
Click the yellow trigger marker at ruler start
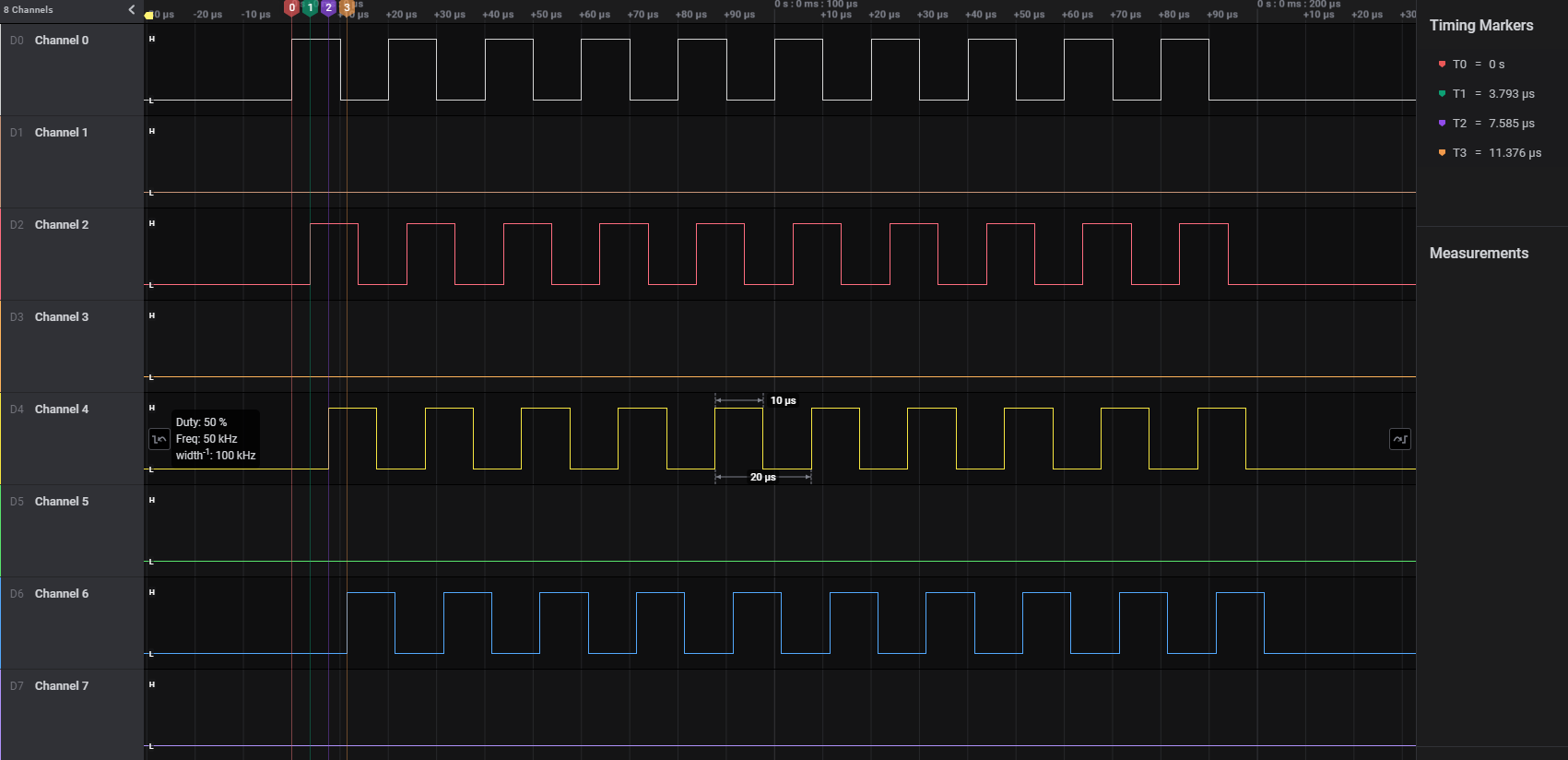148,15
